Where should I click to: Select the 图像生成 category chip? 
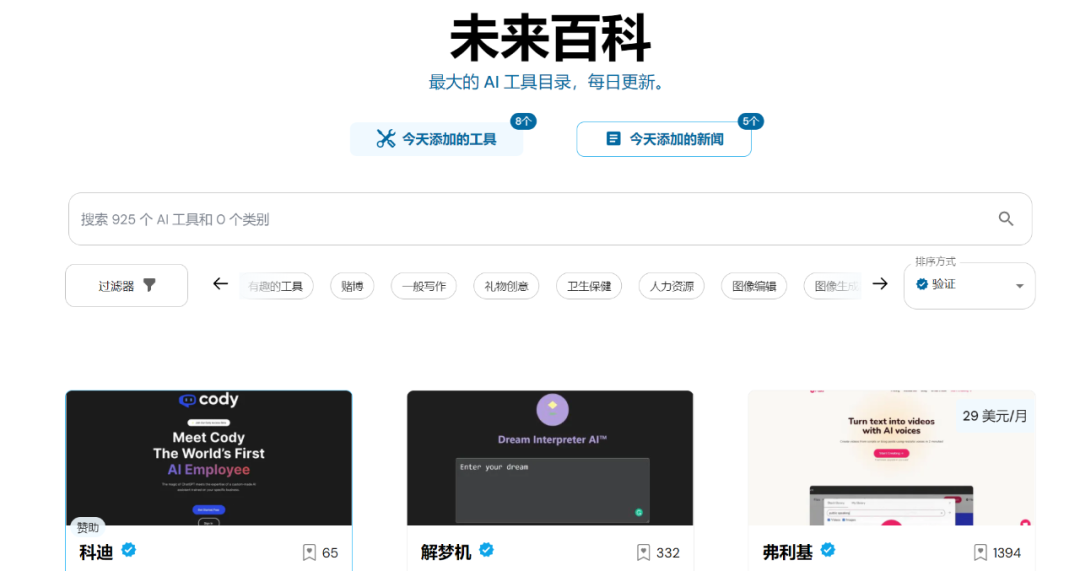833,286
